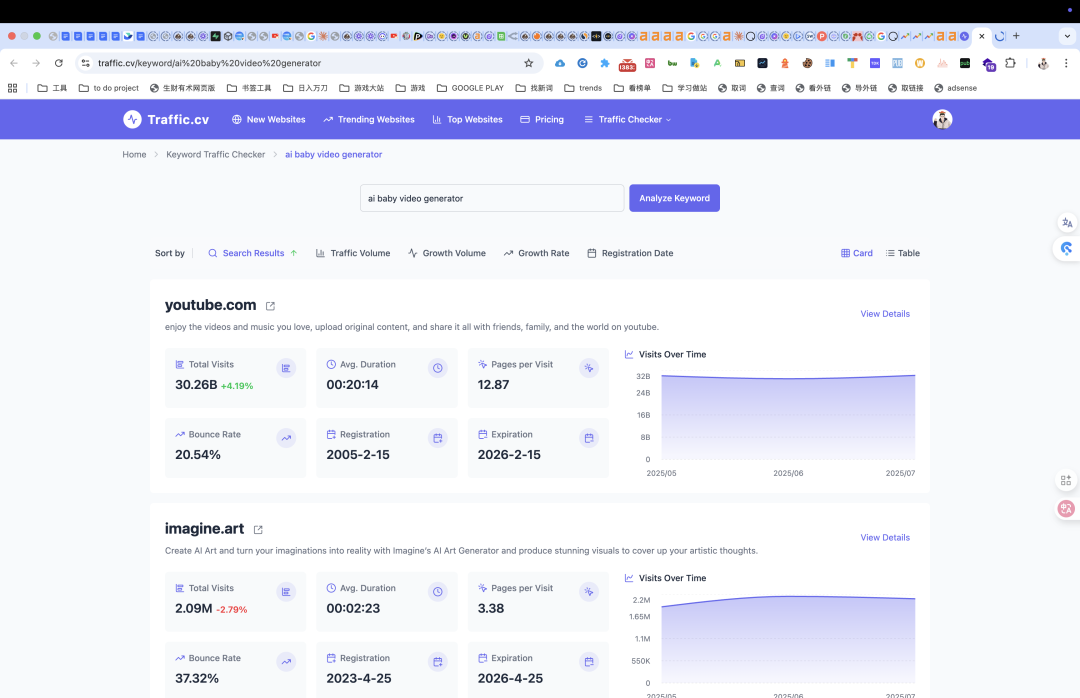Sort by Traffic Volume
Image resolution: width=1080 pixels, height=698 pixels.
[353, 253]
